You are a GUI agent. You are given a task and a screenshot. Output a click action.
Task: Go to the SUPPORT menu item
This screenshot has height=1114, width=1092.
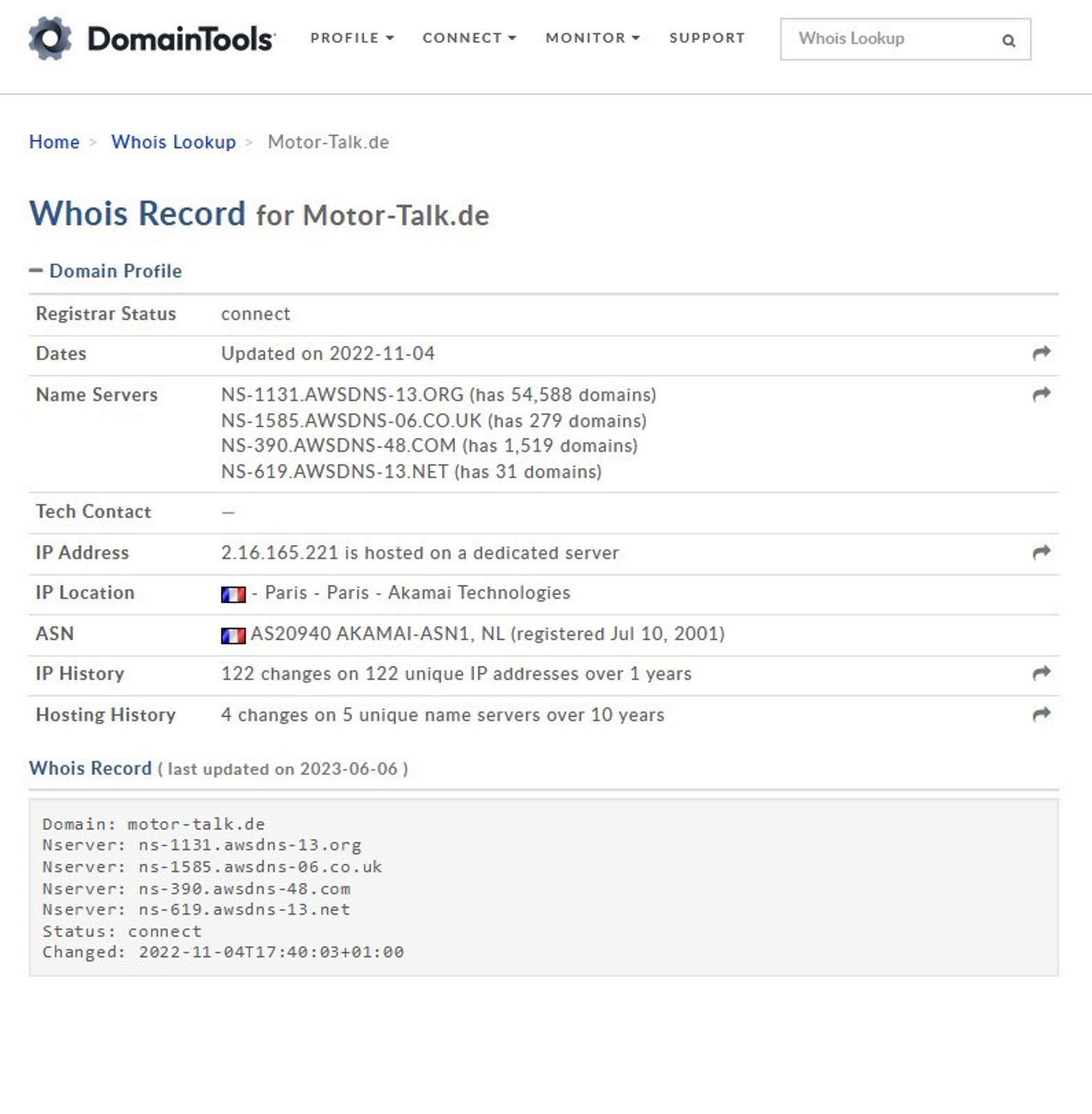(706, 38)
